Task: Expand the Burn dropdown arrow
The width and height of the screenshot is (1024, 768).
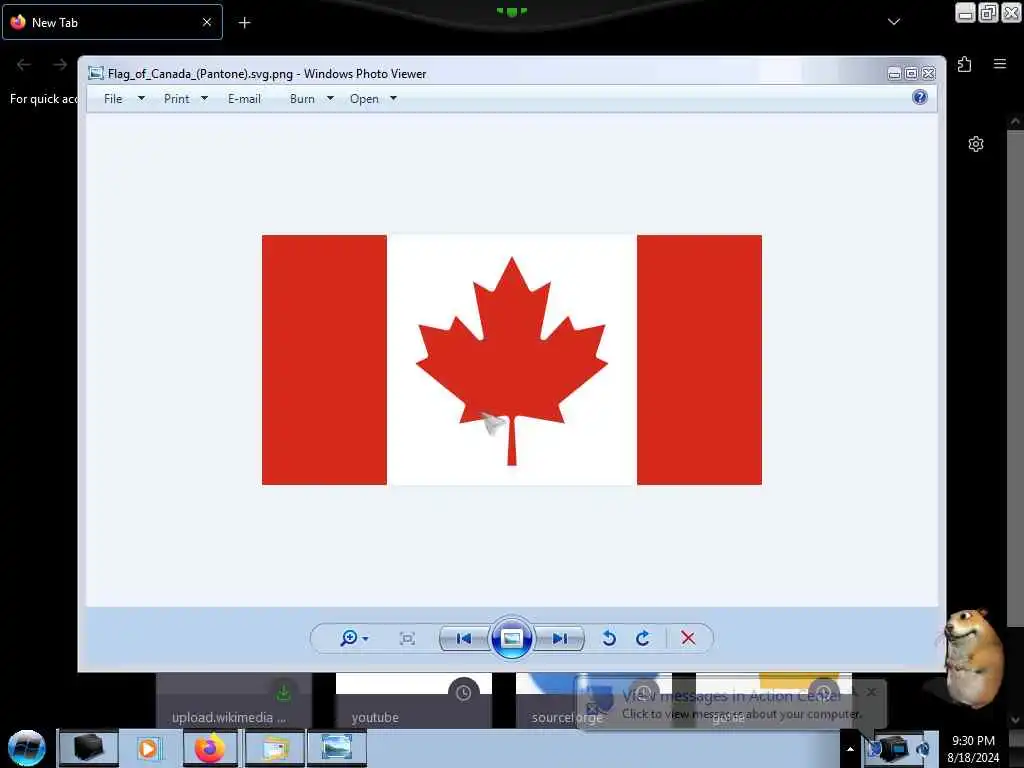Action: (330, 99)
